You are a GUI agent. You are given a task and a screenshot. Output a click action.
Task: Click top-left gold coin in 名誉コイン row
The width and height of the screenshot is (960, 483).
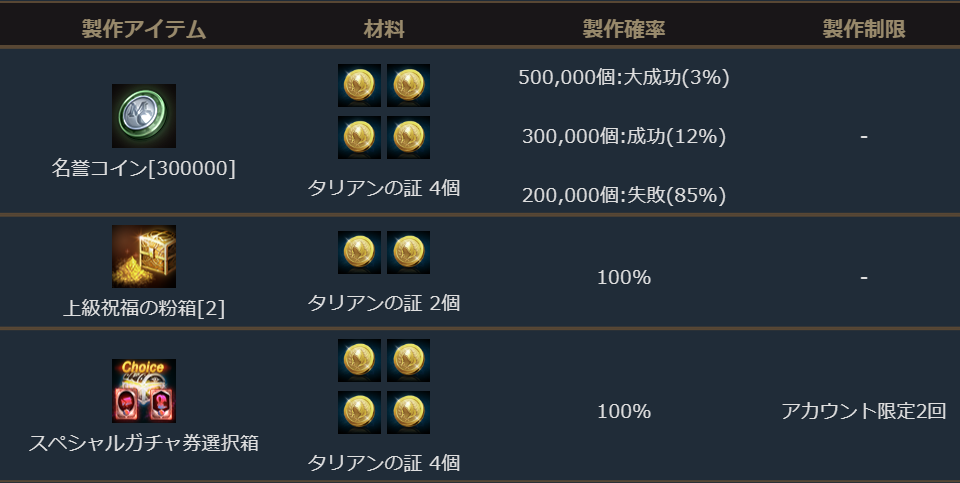coord(359,86)
